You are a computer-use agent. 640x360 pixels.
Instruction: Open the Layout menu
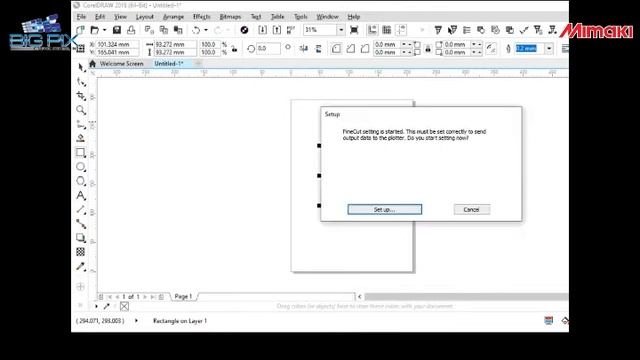pyautogui.click(x=144, y=17)
